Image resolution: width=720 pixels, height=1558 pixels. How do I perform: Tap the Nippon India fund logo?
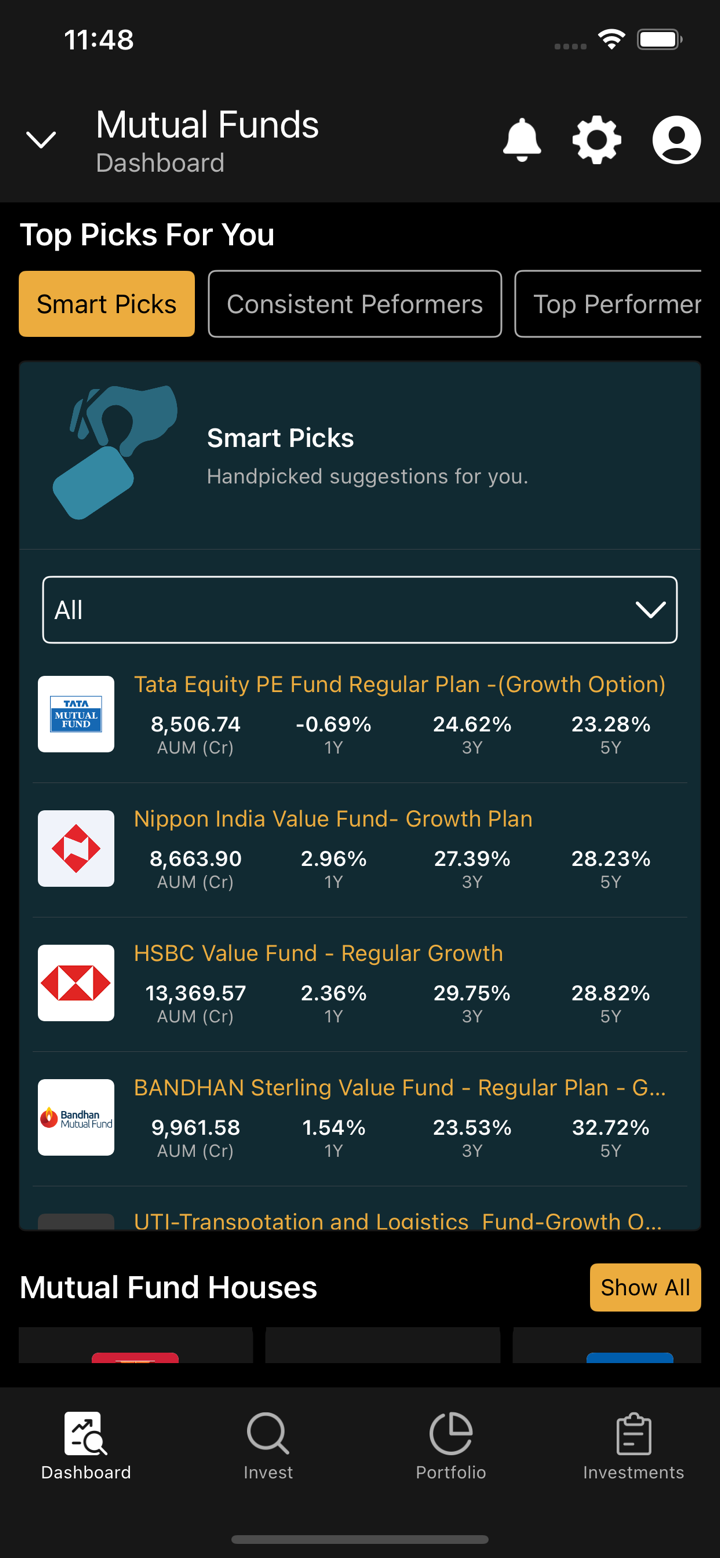(76, 849)
